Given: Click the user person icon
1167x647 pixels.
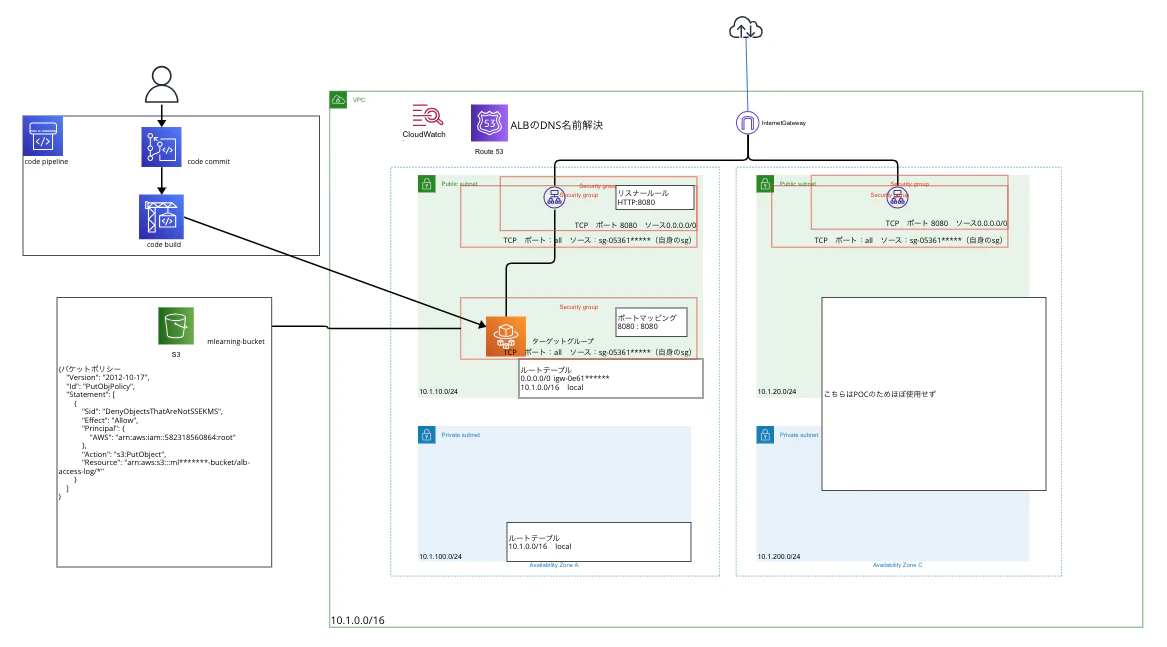Looking at the screenshot, I should click(x=162, y=84).
